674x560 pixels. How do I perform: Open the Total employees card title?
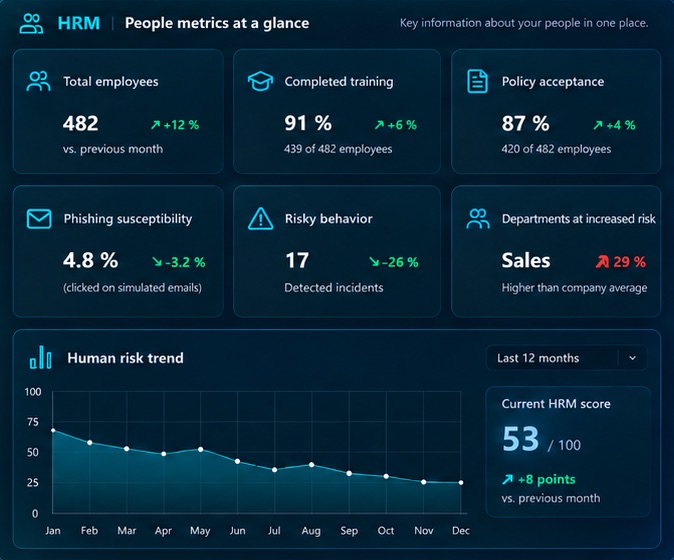click(111, 82)
